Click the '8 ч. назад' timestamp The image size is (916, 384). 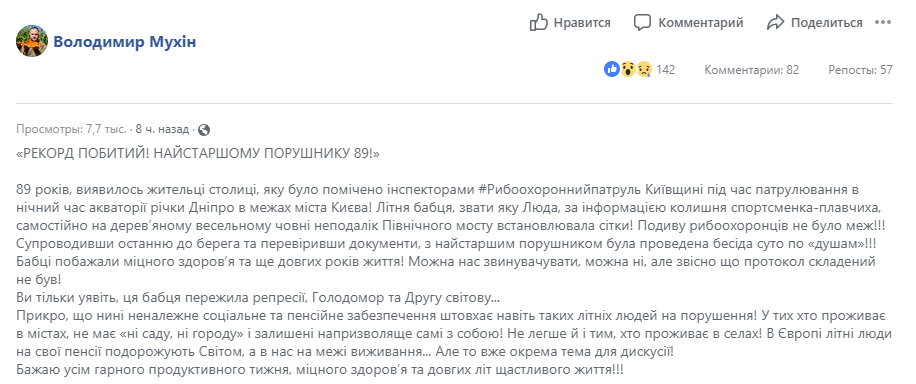point(162,129)
